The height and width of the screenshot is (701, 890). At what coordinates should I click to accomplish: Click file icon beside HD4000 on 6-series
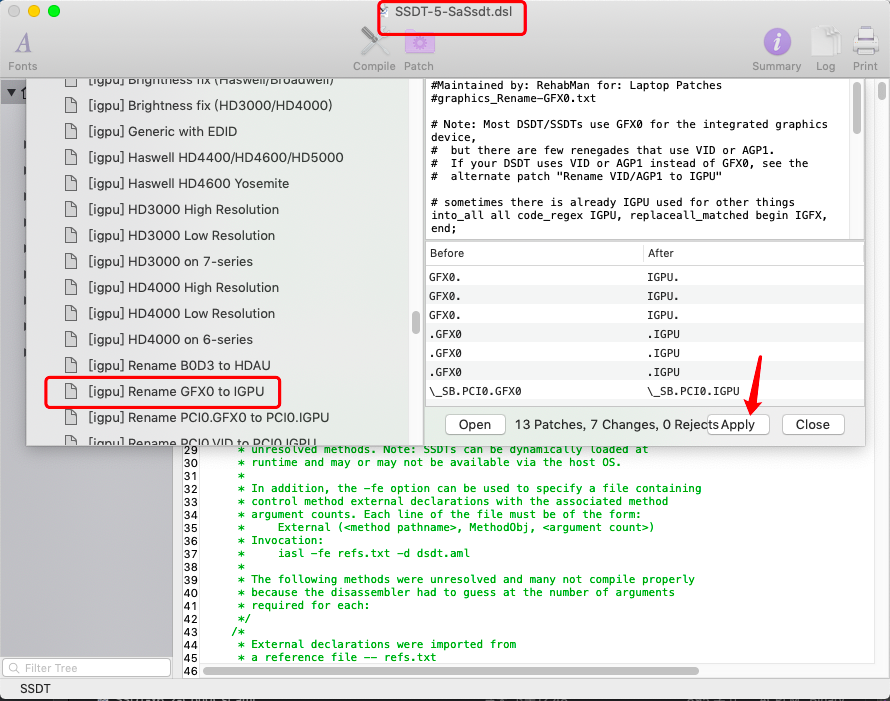71,339
